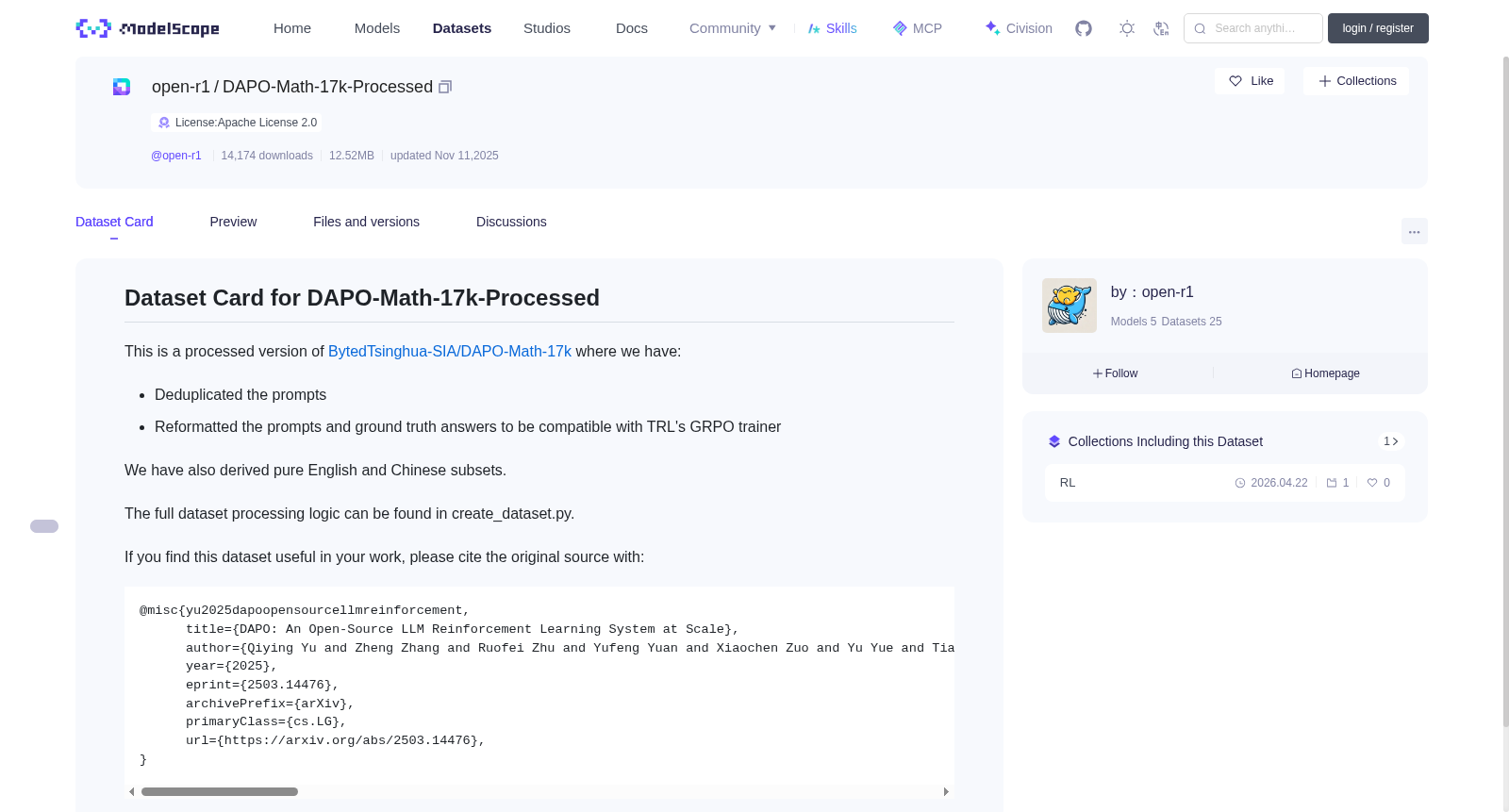This screenshot has width=1509, height=812.
Task: Click the arxiv URL line in citation
Action: click(x=336, y=741)
